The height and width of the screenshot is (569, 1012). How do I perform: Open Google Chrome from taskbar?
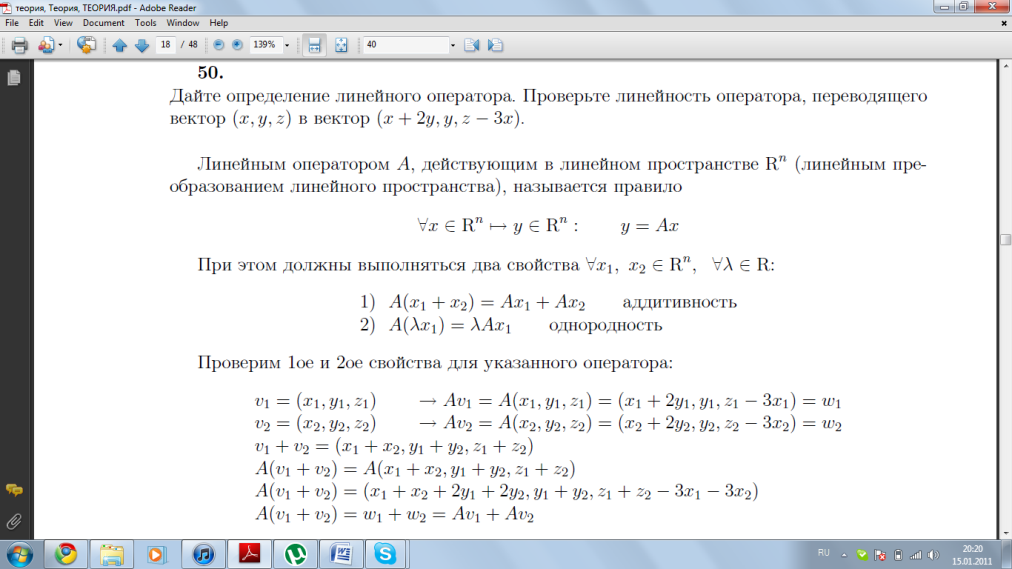pyautogui.click(x=66, y=554)
